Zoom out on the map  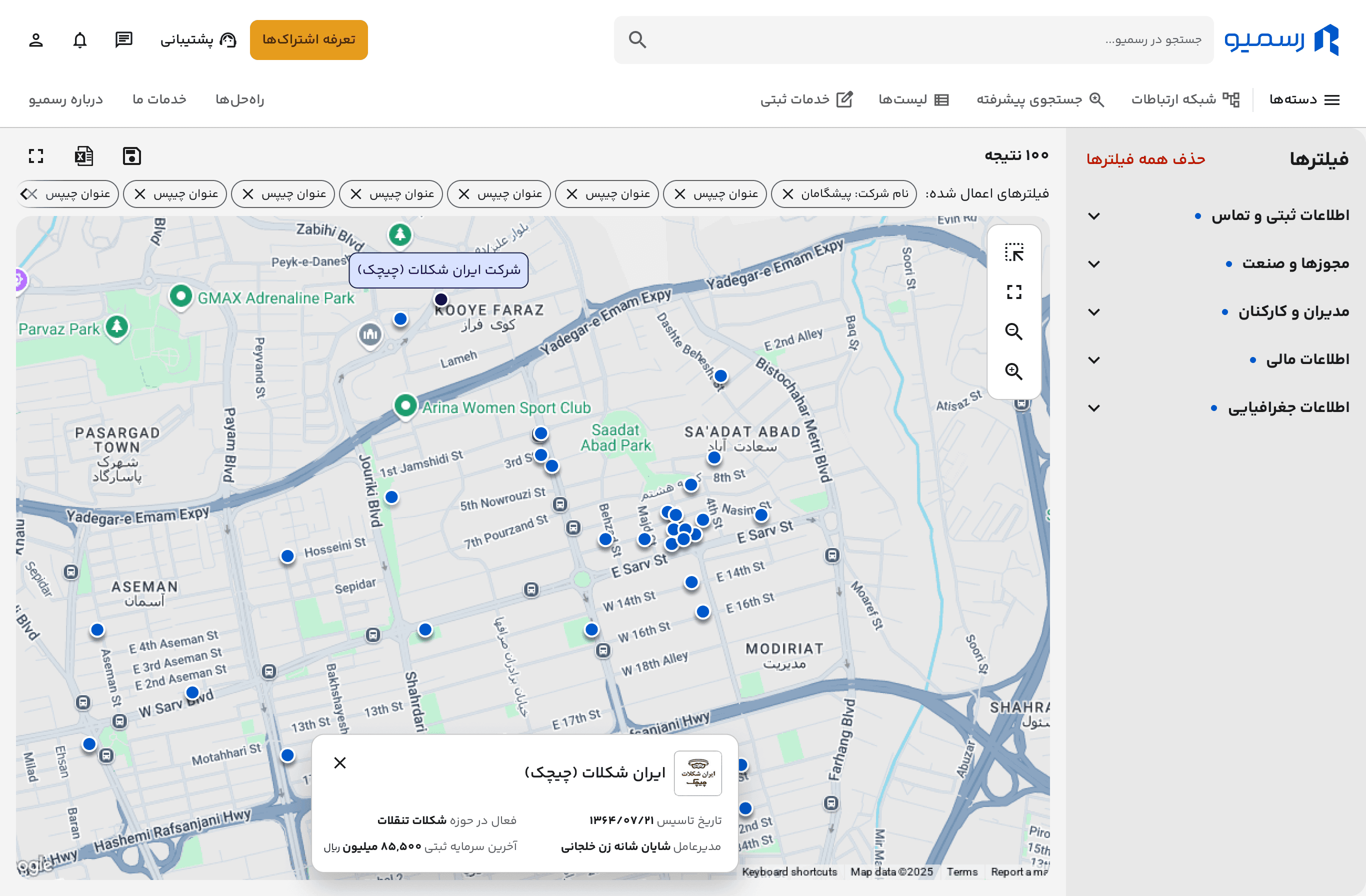point(1014,332)
